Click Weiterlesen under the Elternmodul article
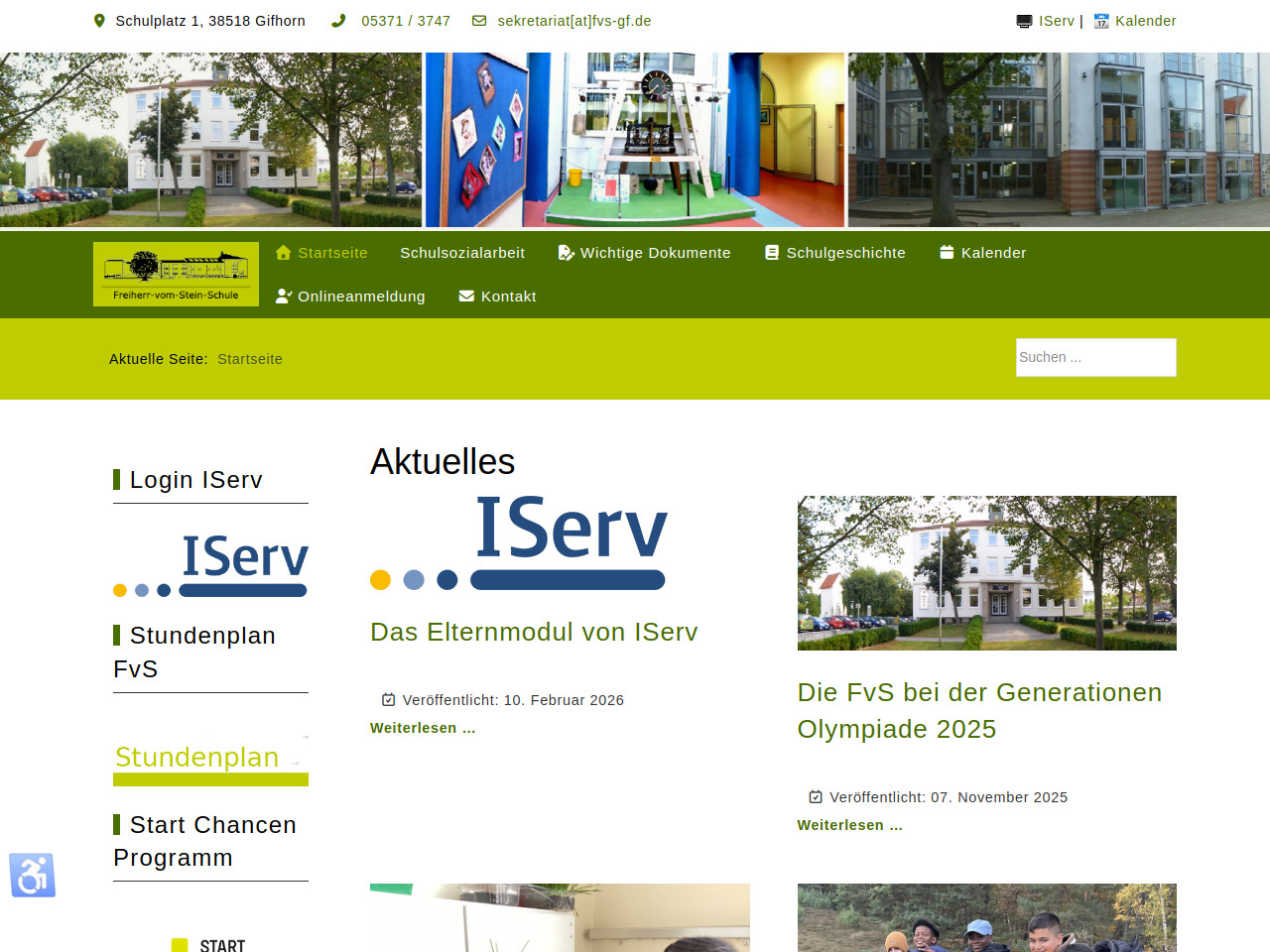The width and height of the screenshot is (1270, 952). (423, 728)
